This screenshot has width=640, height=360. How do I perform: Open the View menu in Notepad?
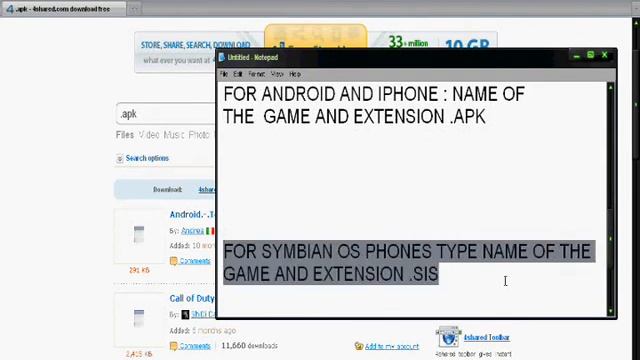[277, 74]
